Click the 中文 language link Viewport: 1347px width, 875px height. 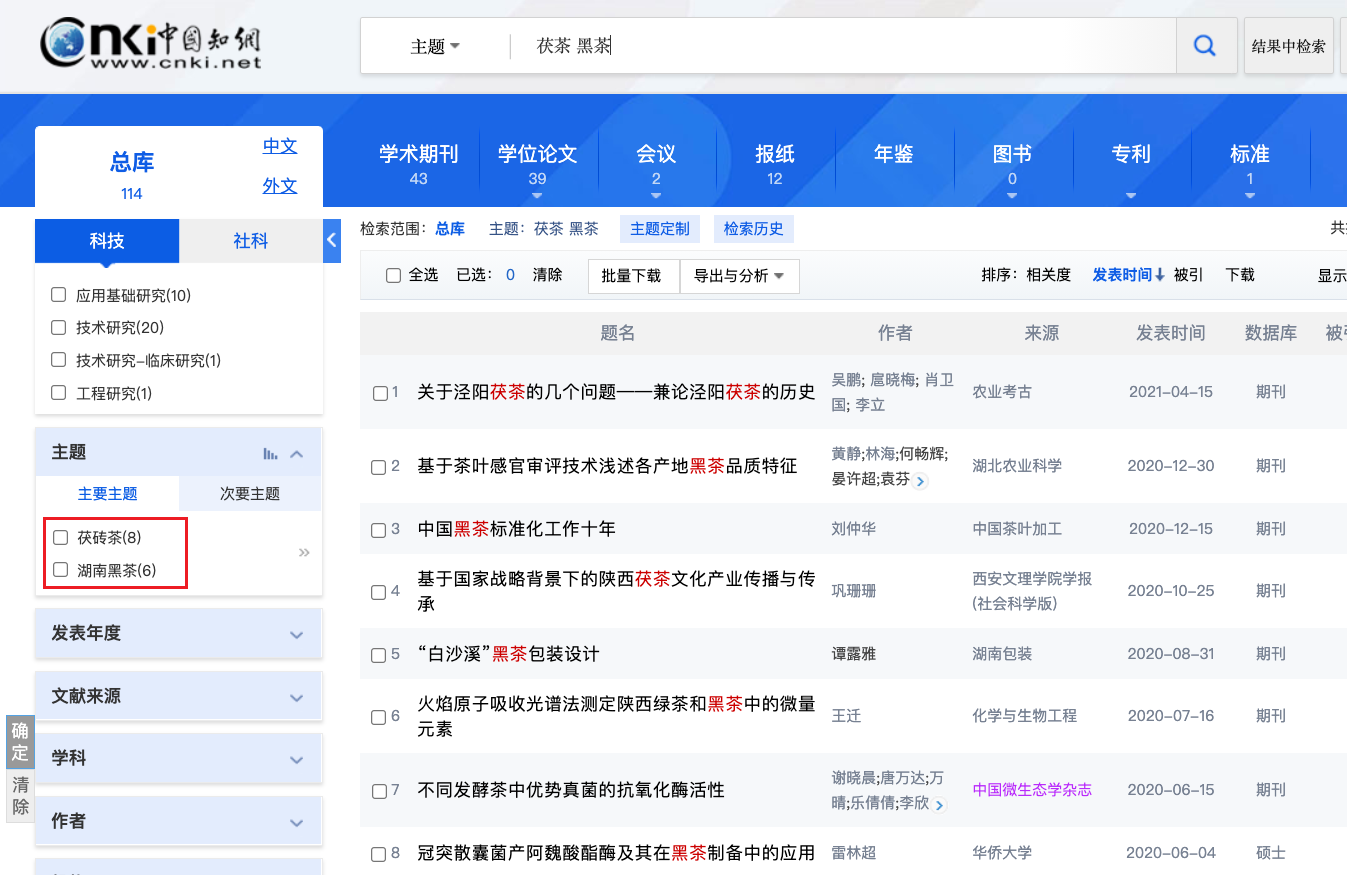point(280,146)
